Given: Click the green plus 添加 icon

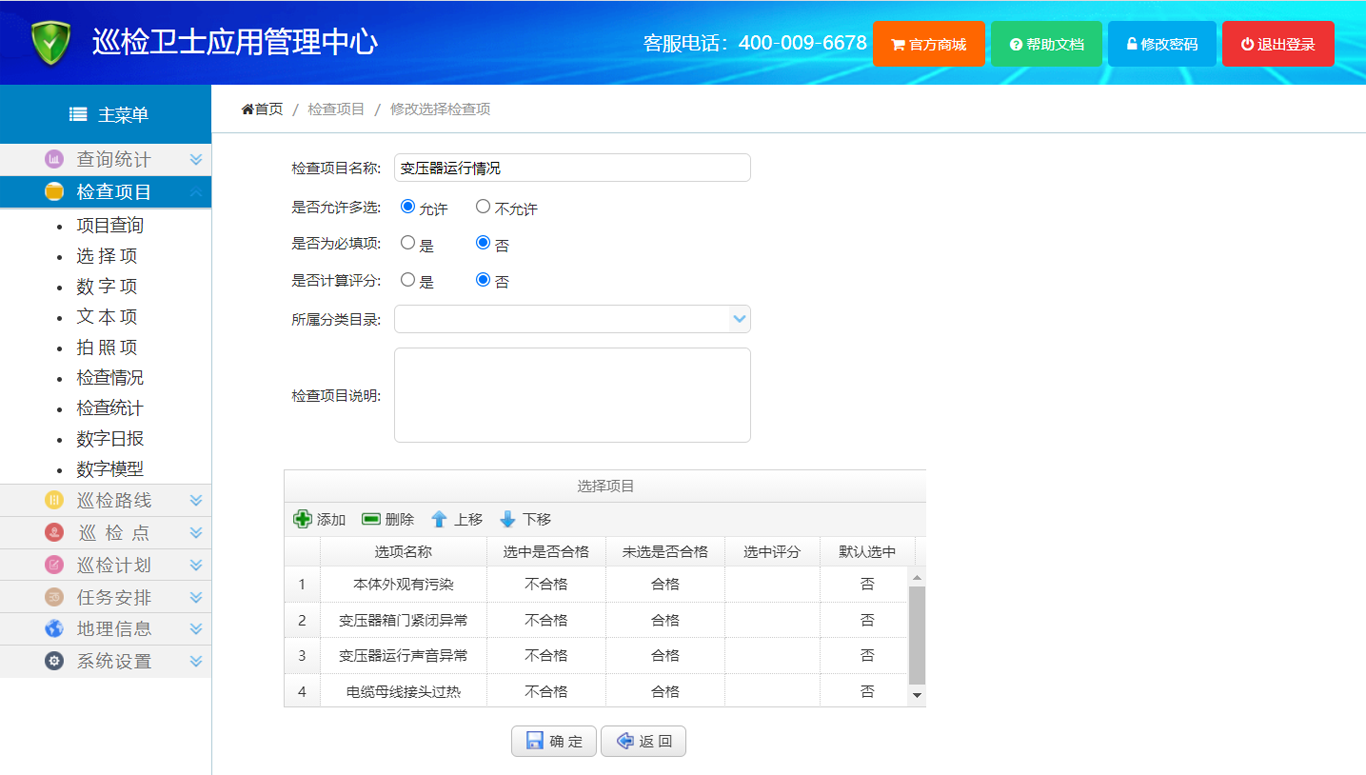Looking at the screenshot, I should pos(302,519).
